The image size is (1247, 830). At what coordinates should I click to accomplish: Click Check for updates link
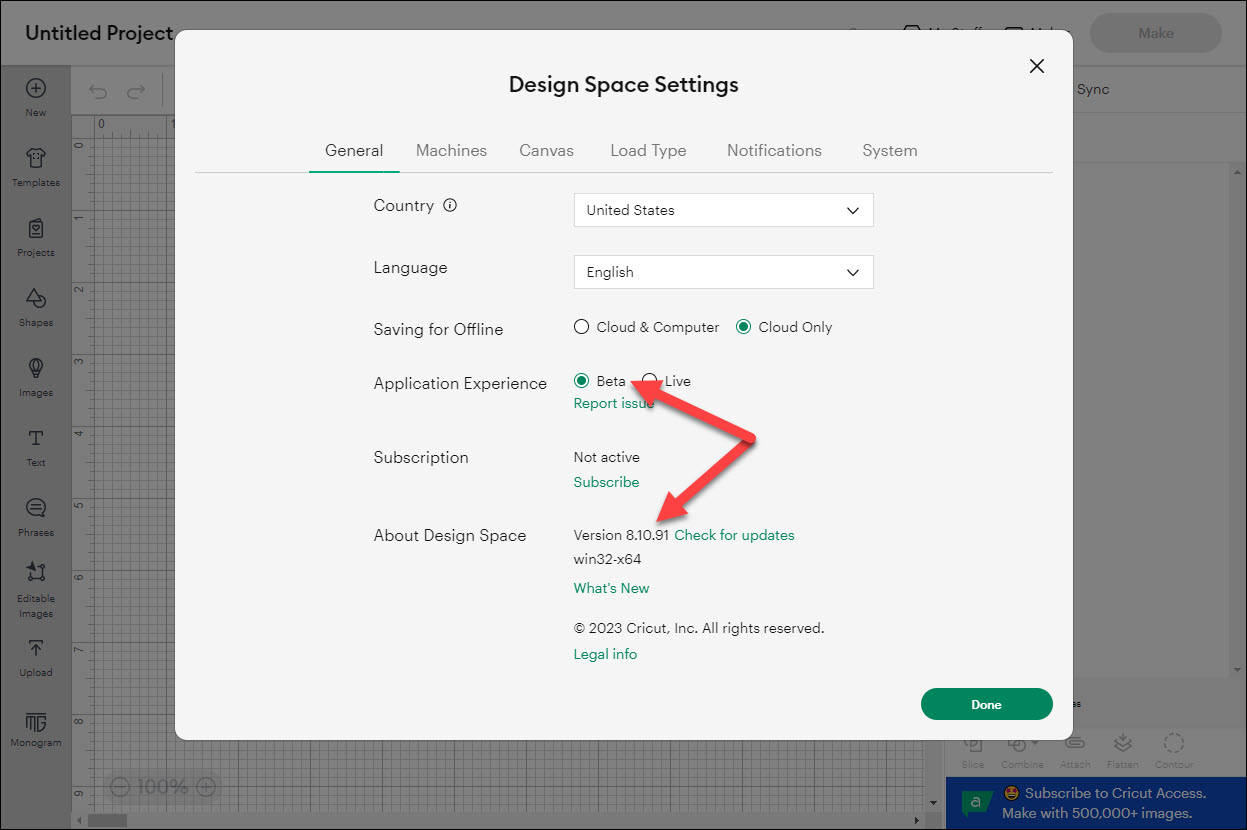point(734,535)
